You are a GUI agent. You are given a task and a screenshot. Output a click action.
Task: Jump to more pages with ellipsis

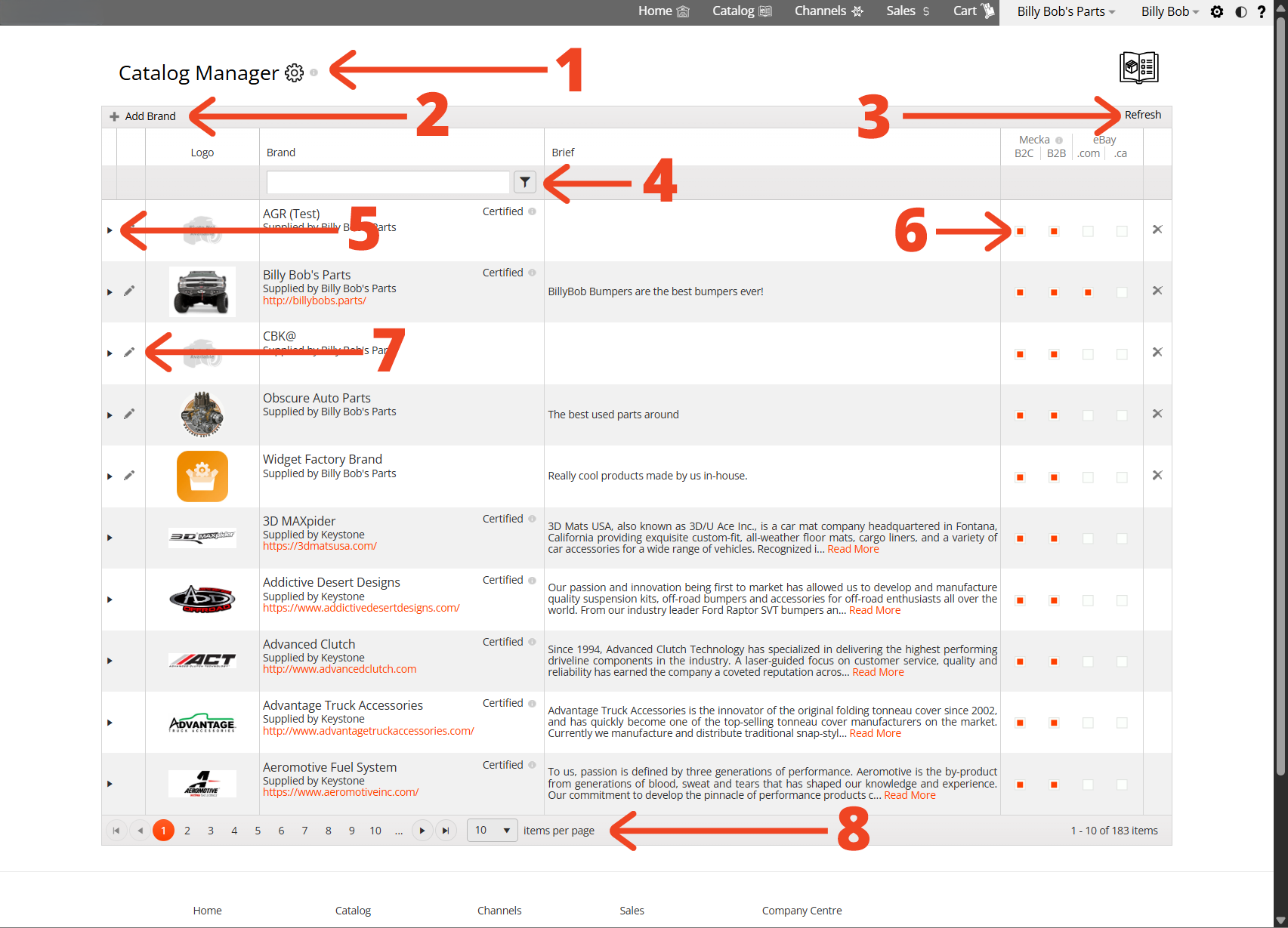[x=399, y=831]
